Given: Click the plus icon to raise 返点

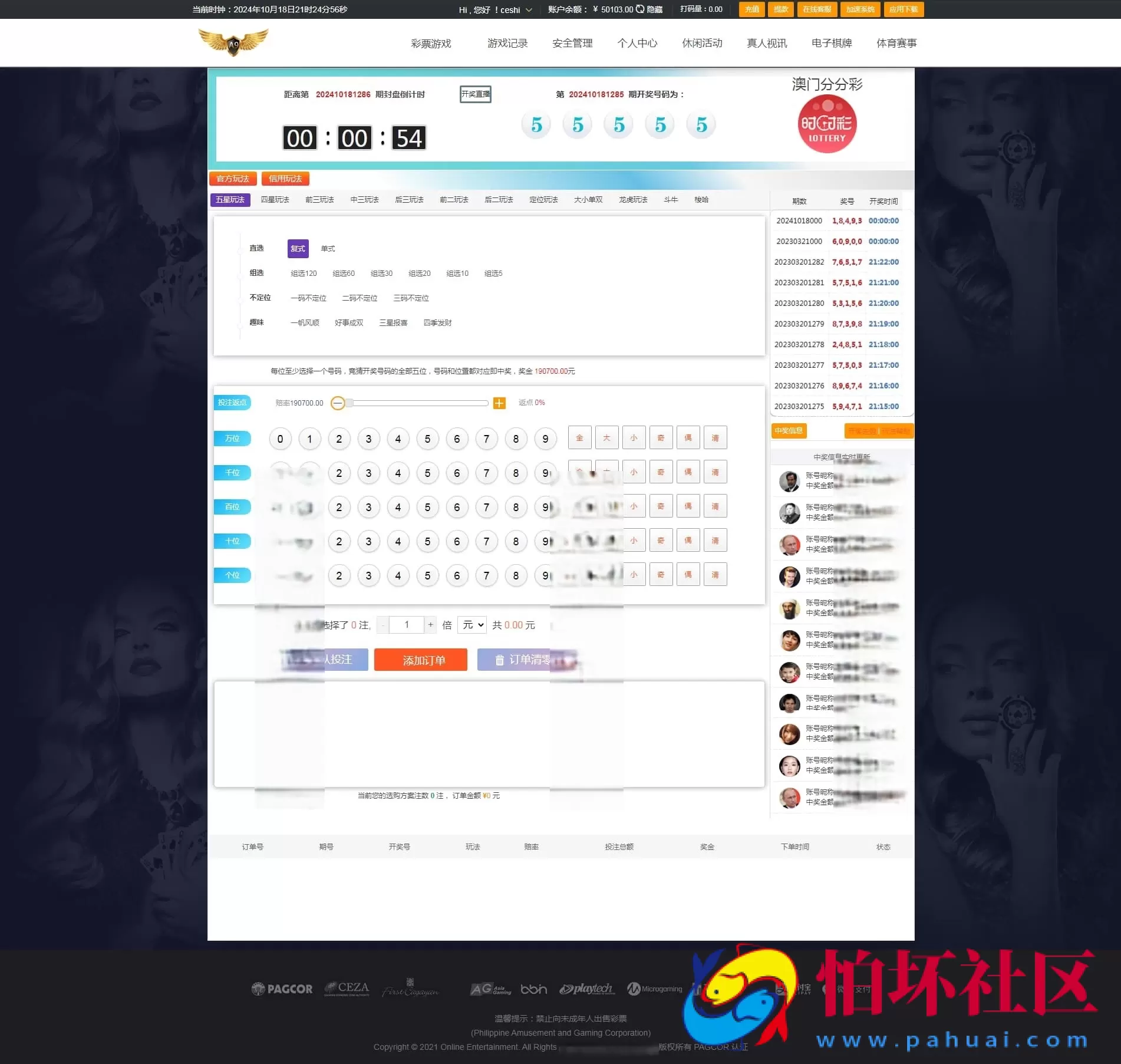Looking at the screenshot, I should coord(499,403).
